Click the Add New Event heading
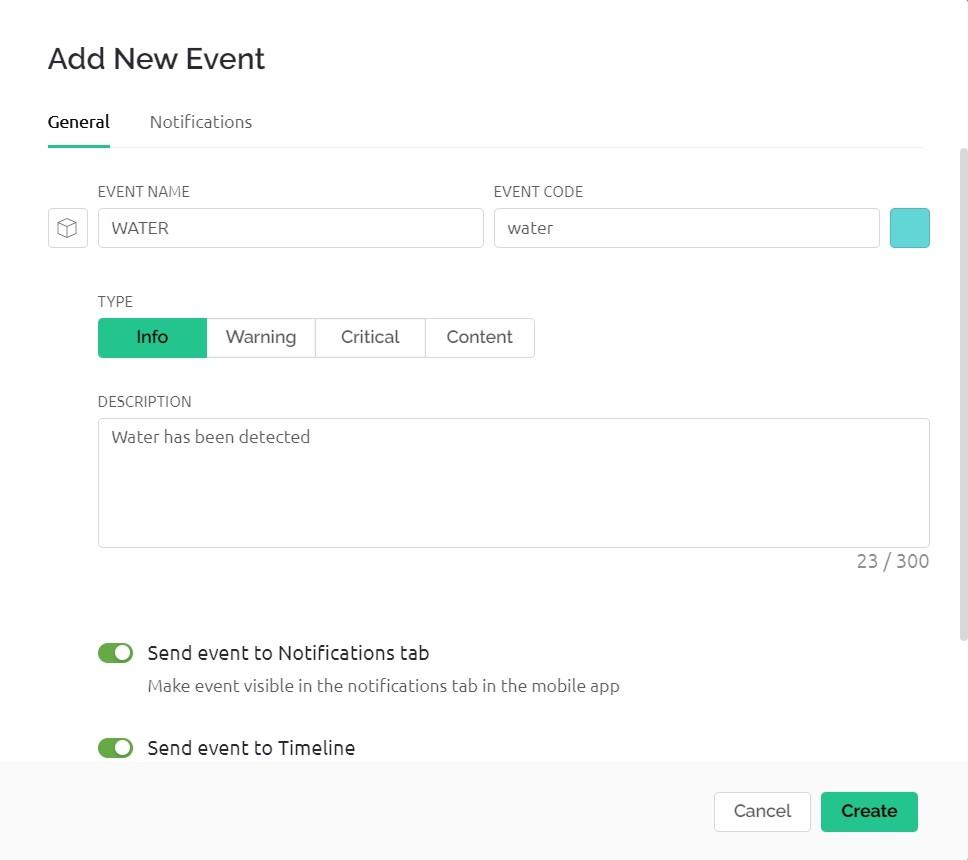Viewport: 968px width, 860px height. point(156,59)
